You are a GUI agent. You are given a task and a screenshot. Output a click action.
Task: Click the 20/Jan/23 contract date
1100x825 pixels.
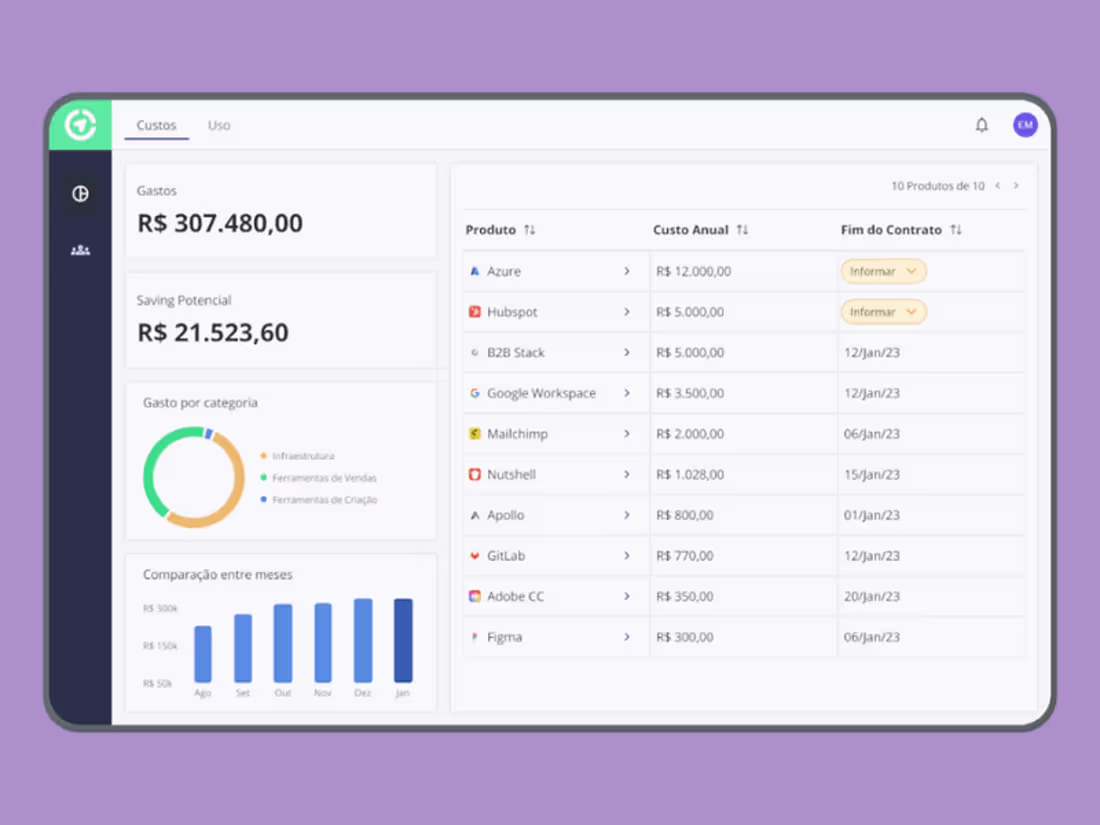pyautogui.click(x=871, y=596)
